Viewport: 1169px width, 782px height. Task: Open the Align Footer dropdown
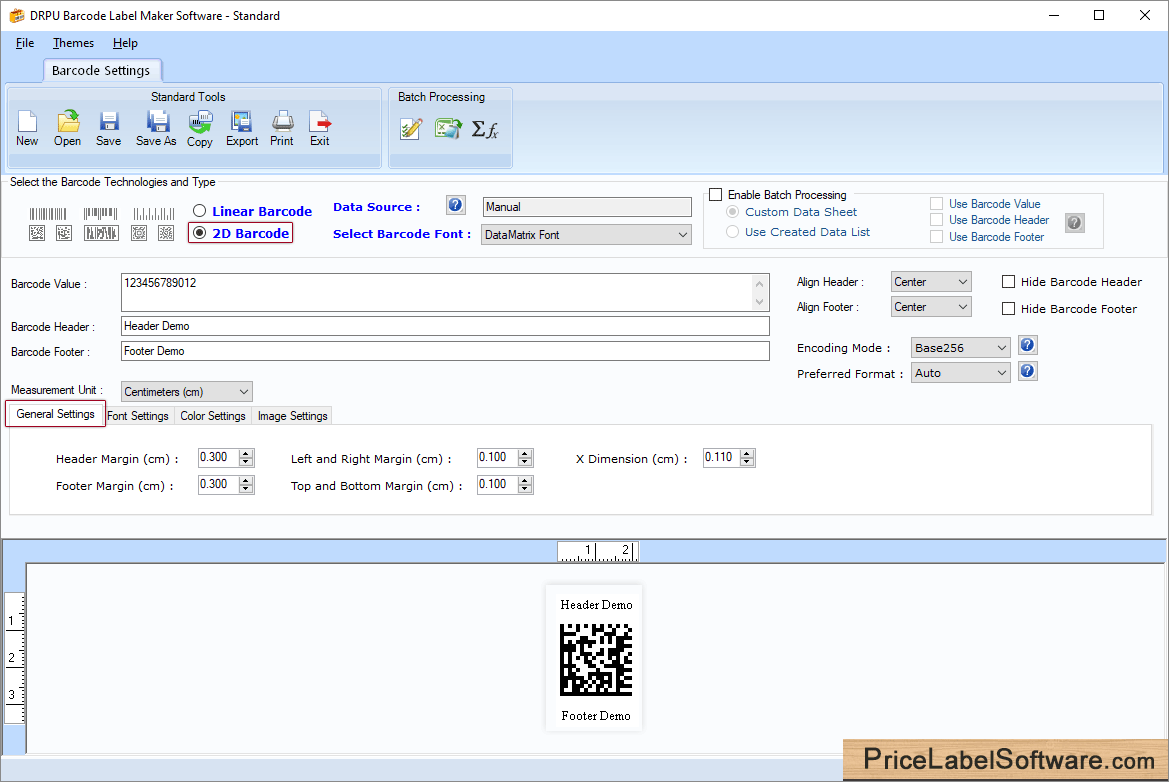[x=930, y=307]
